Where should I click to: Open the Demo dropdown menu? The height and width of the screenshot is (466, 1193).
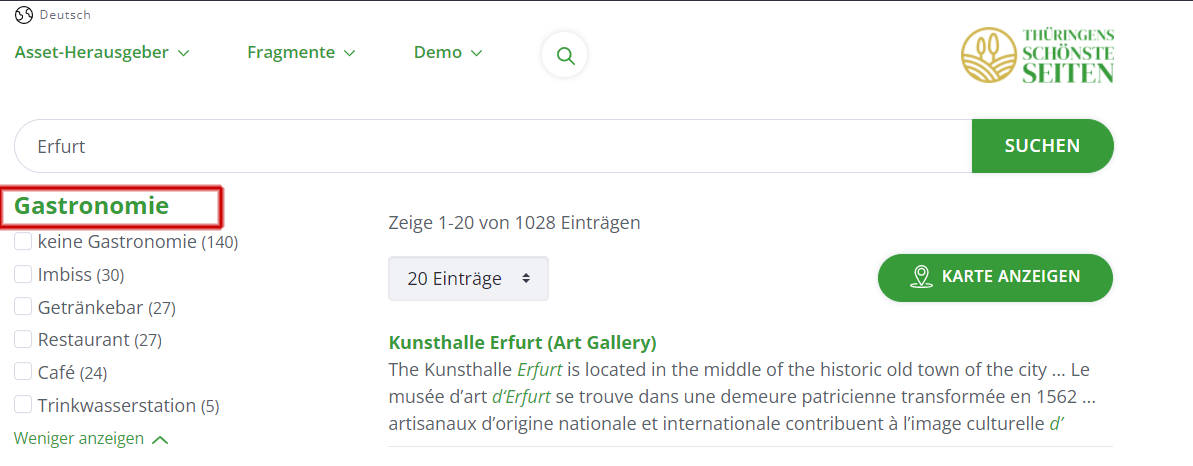tap(448, 53)
